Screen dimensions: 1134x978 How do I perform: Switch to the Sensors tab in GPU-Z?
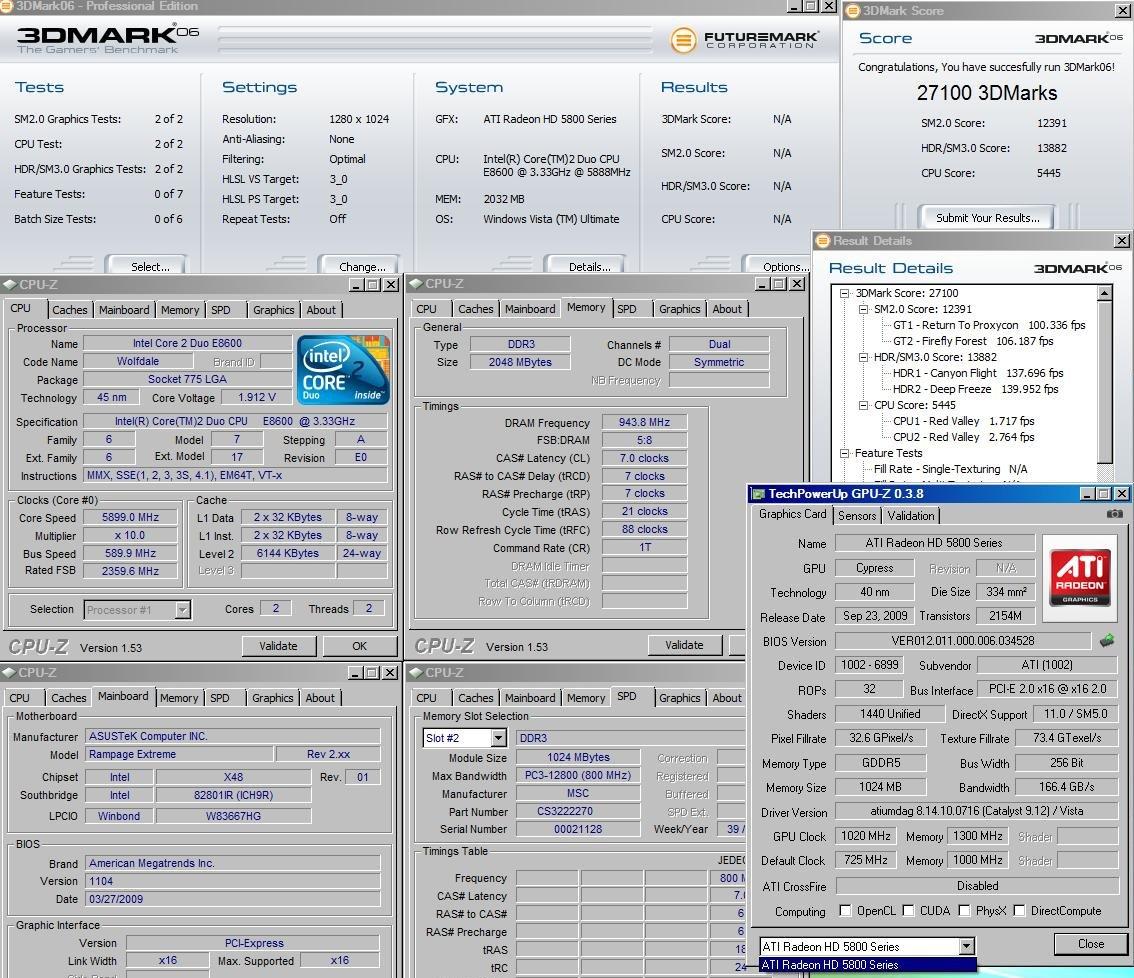click(857, 516)
